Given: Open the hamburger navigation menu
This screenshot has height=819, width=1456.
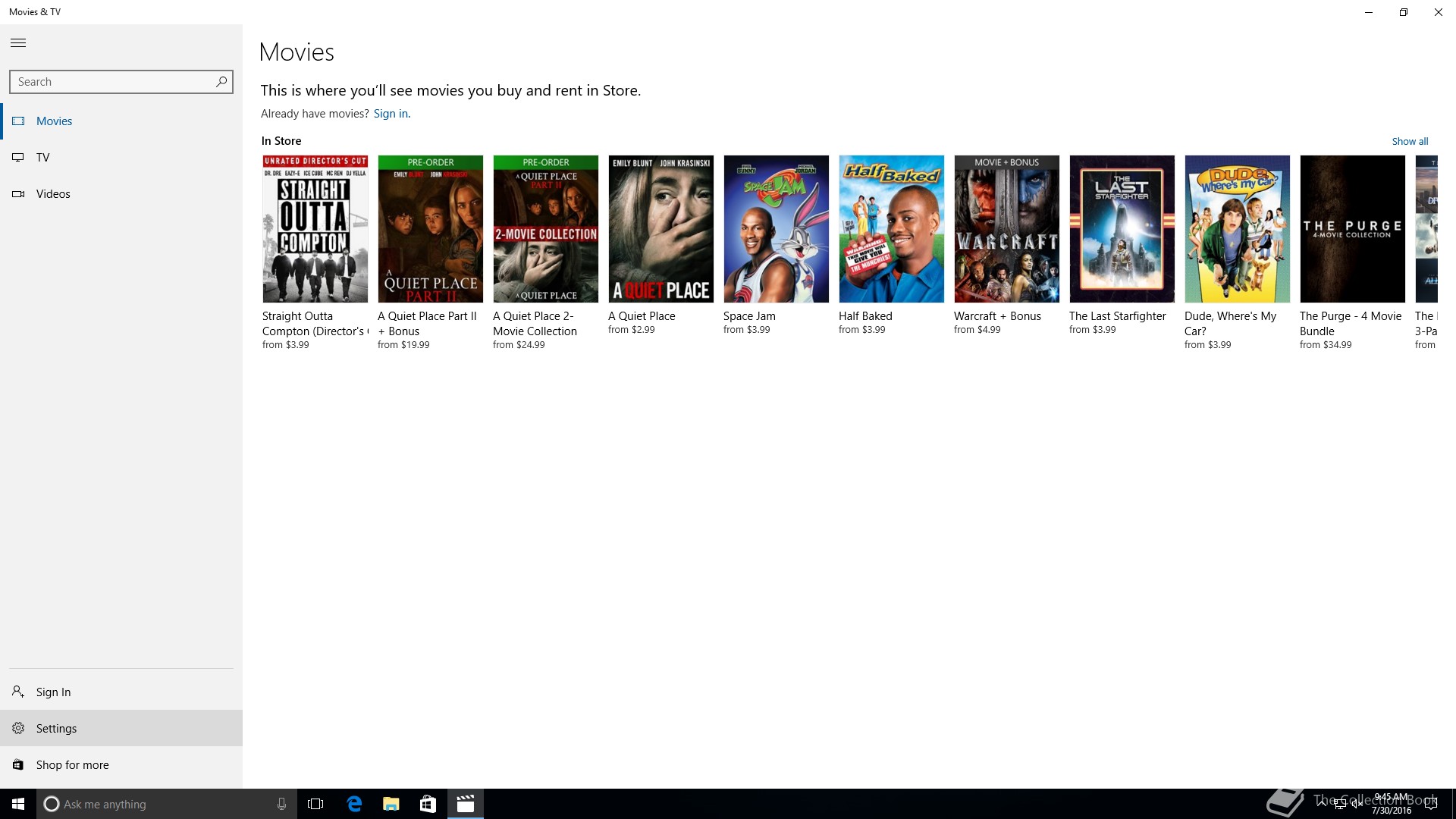Looking at the screenshot, I should pos(18,43).
